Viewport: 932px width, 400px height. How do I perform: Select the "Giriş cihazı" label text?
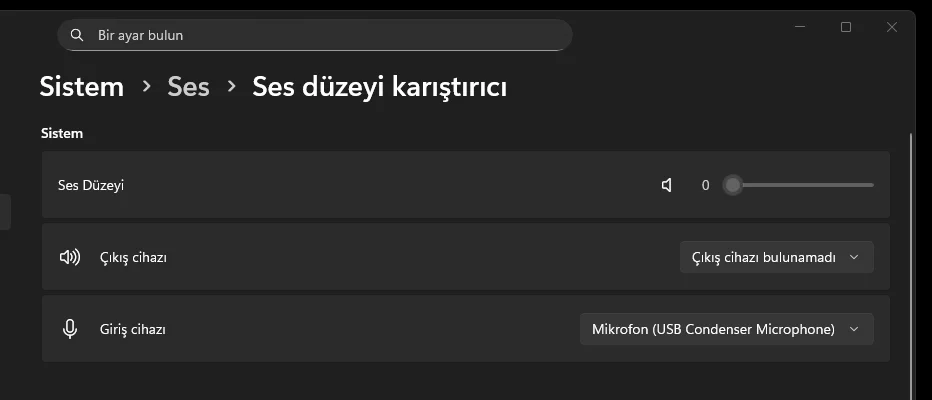click(132, 329)
